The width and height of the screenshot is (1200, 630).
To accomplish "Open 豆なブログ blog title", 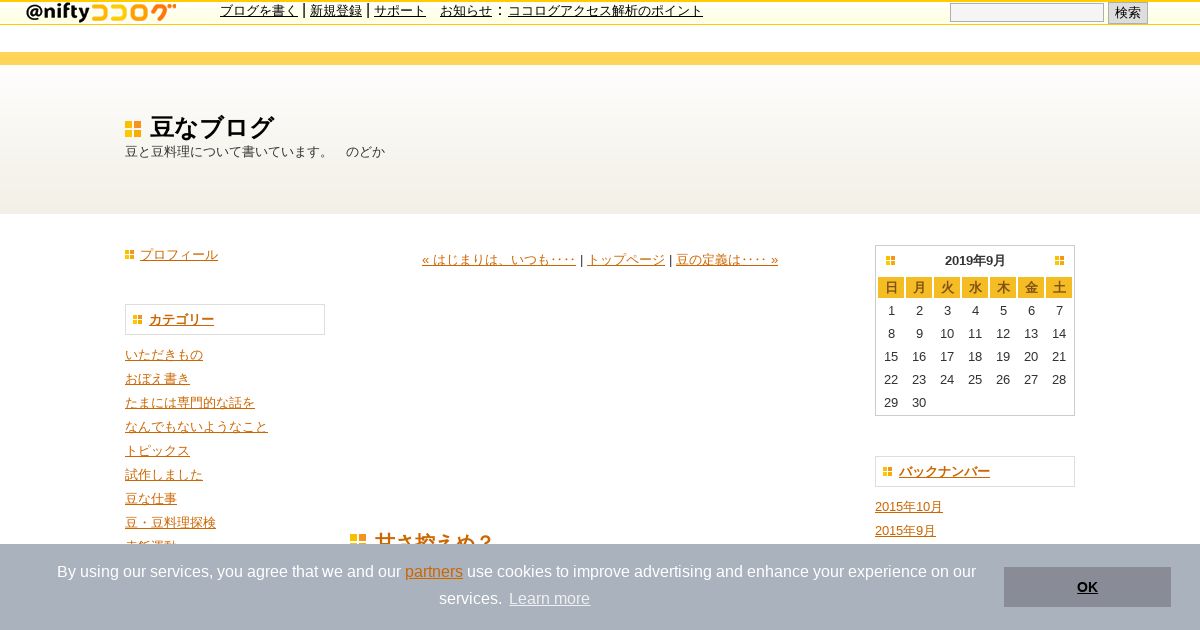I will coord(212,128).
